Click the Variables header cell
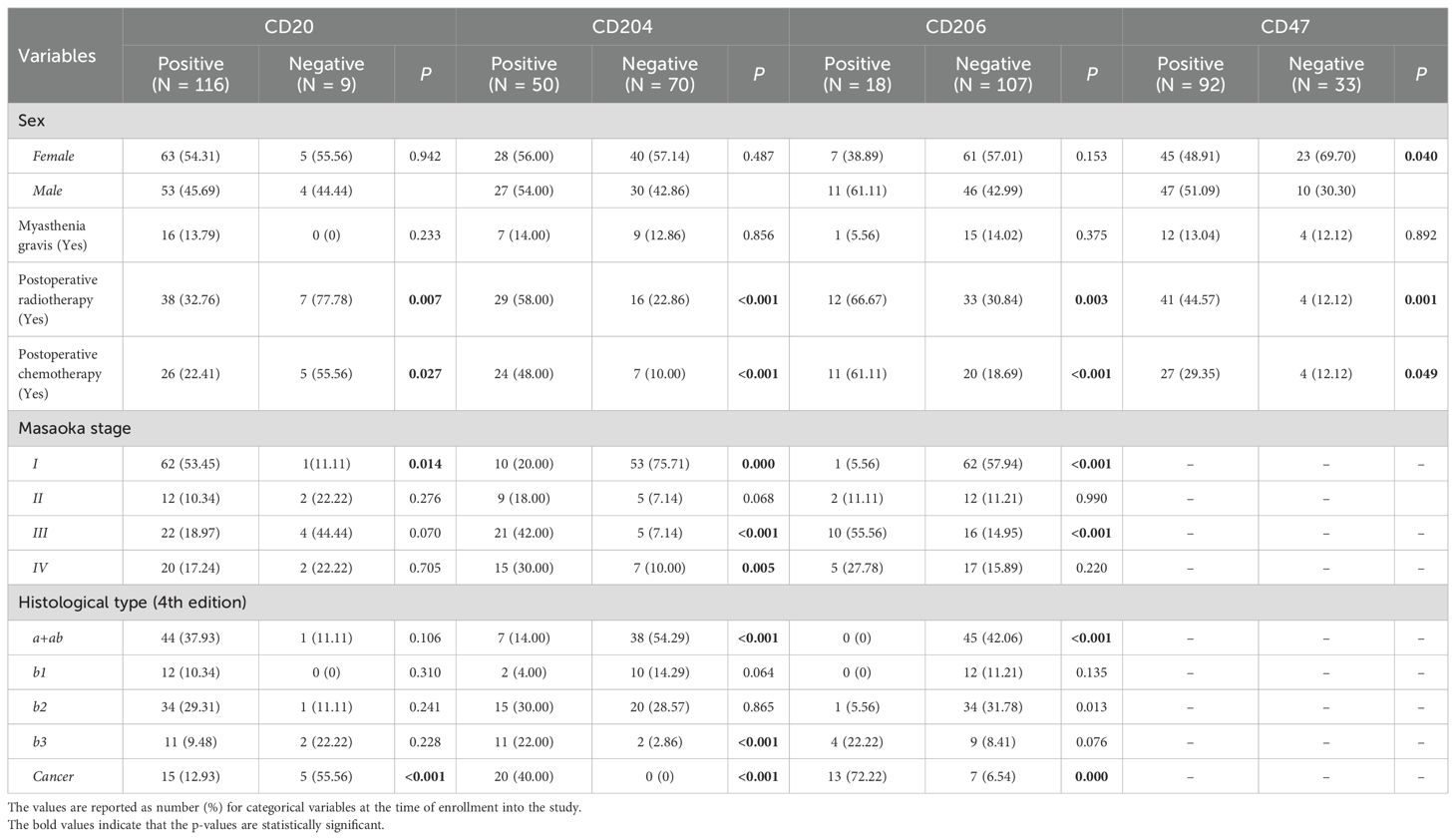The height and width of the screenshot is (840, 1456). click(x=58, y=56)
